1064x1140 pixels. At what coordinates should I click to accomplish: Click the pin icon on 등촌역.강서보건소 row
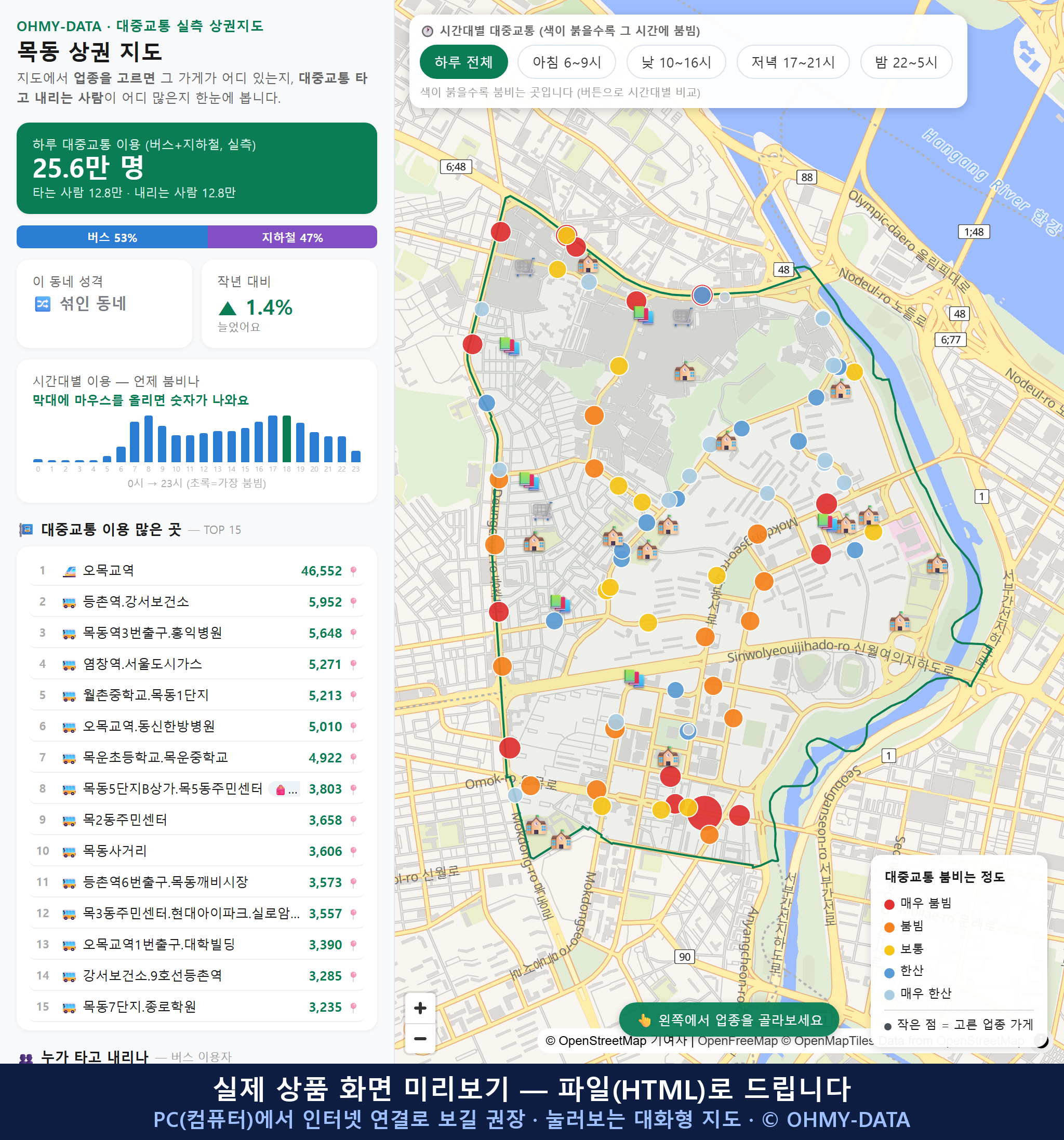[353, 602]
